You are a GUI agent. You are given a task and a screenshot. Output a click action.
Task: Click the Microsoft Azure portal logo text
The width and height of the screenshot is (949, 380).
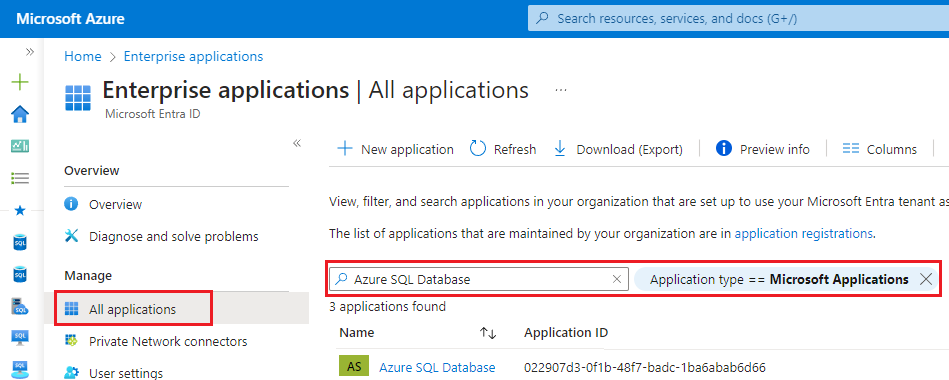point(70,19)
